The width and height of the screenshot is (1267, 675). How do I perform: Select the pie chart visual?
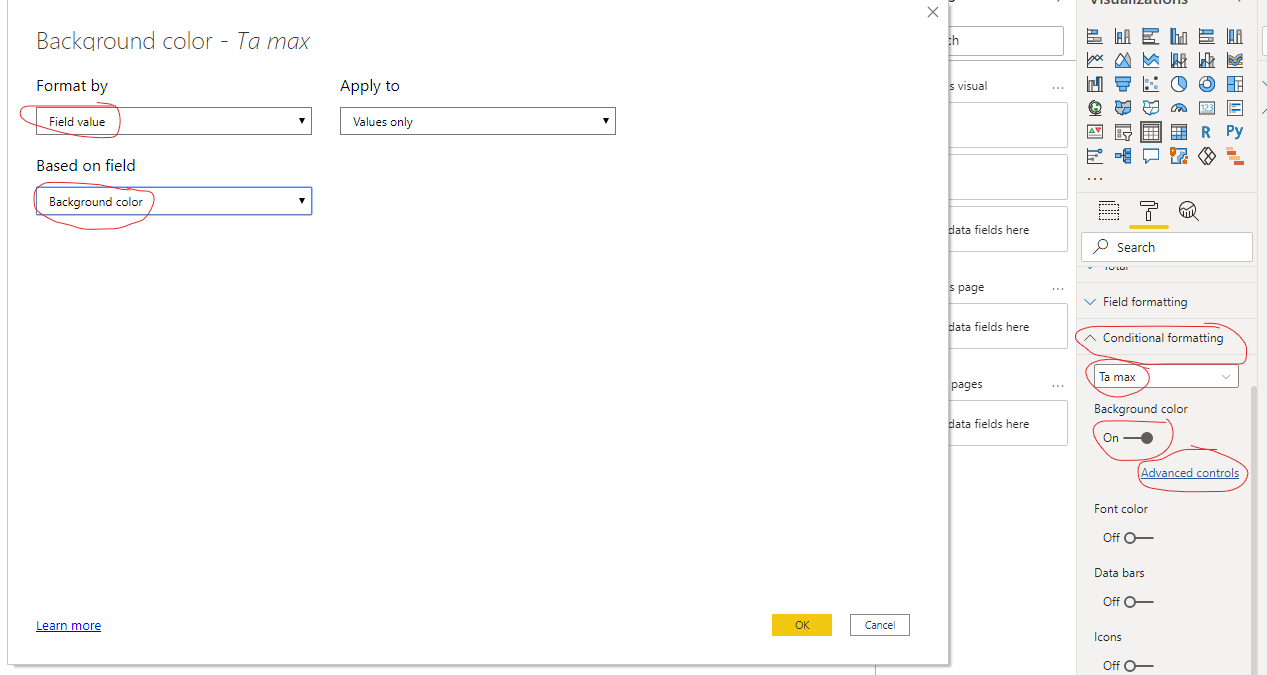[1179, 83]
